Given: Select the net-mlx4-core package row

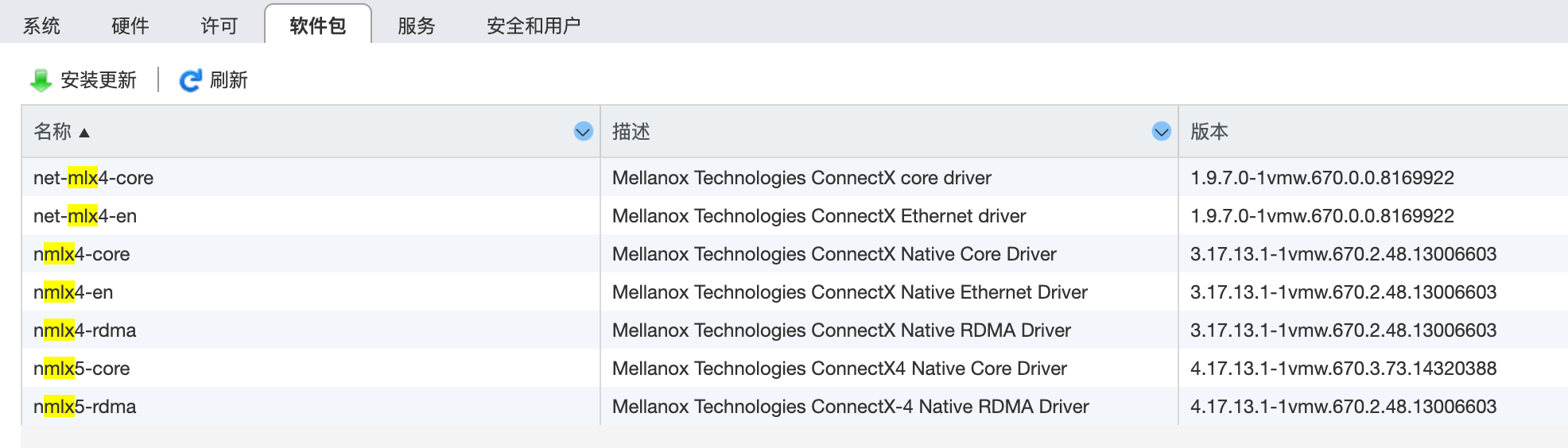Looking at the screenshot, I should (795, 178).
